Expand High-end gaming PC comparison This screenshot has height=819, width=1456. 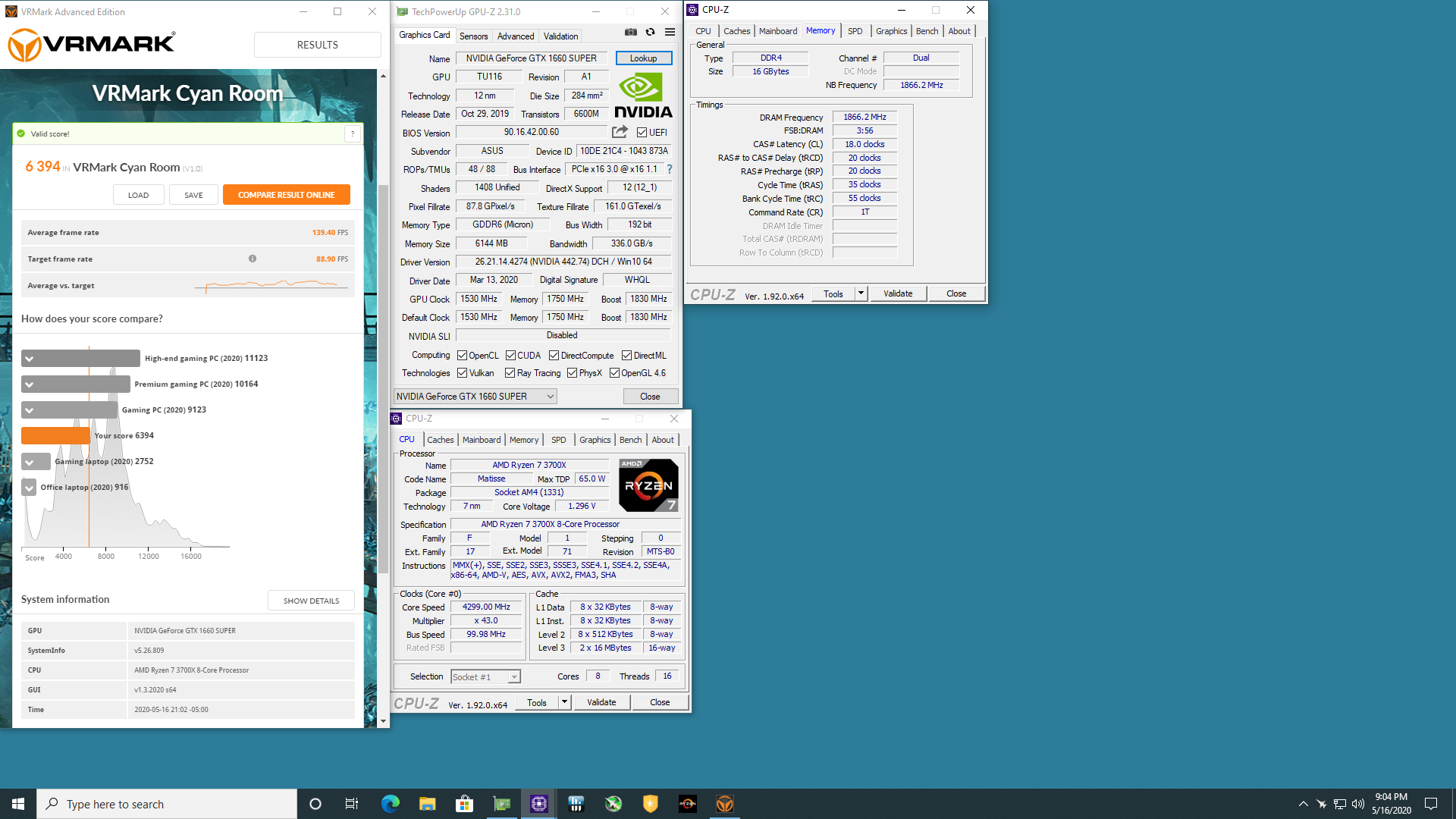coord(29,359)
